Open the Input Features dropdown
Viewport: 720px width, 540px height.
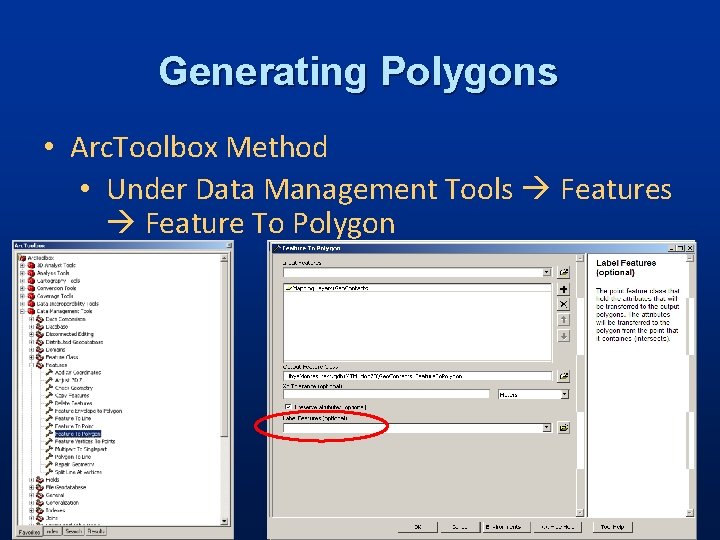[x=546, y=272]
